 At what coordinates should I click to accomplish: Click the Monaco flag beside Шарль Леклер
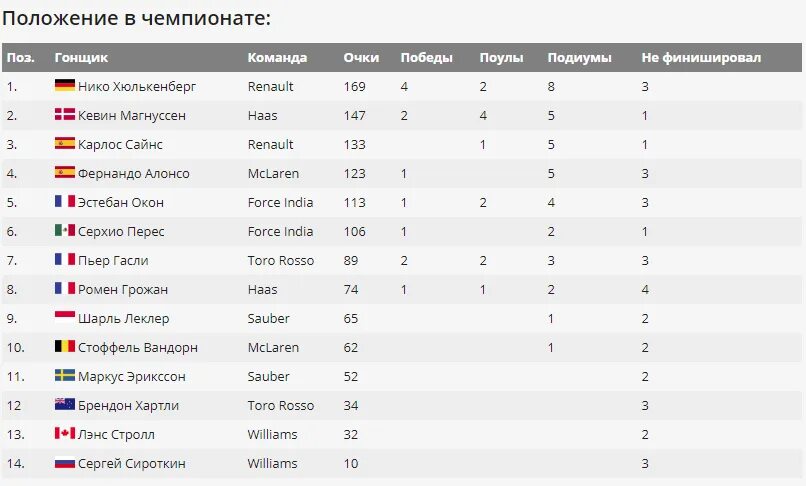65,317
